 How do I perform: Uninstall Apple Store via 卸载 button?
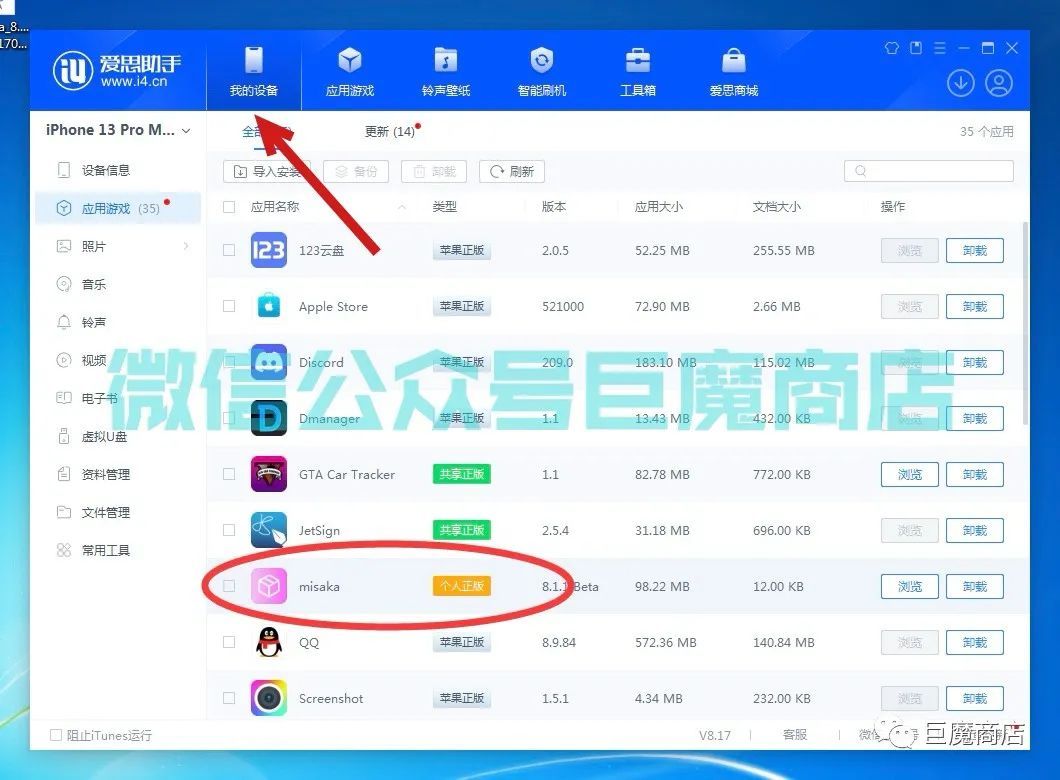click(x=974, y=306)
